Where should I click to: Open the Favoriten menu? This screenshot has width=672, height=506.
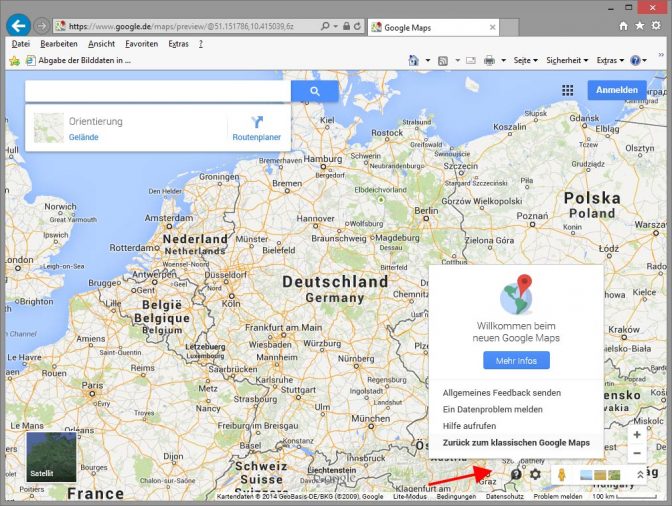click(141, 44)
